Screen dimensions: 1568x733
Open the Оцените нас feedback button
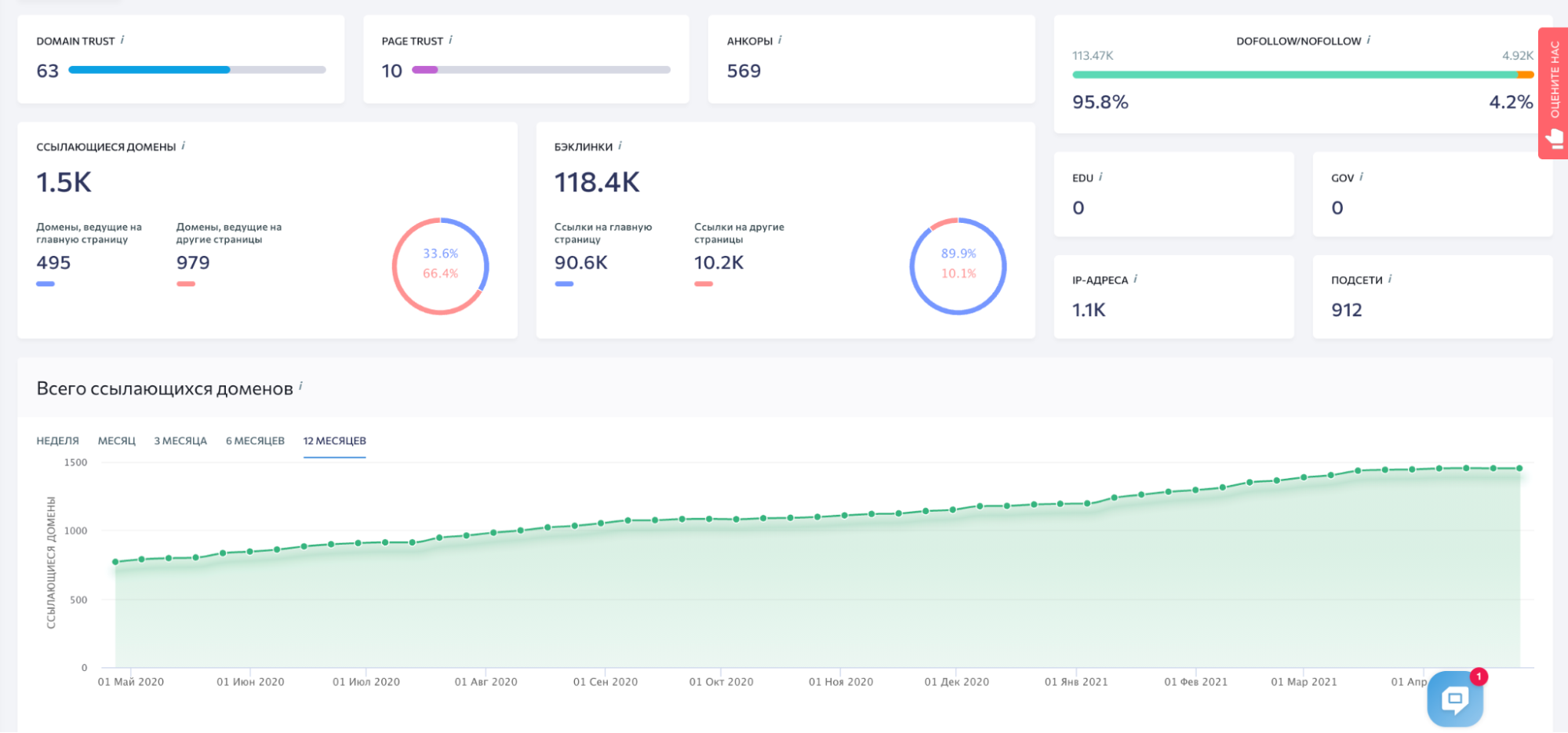click(1553, 93)
